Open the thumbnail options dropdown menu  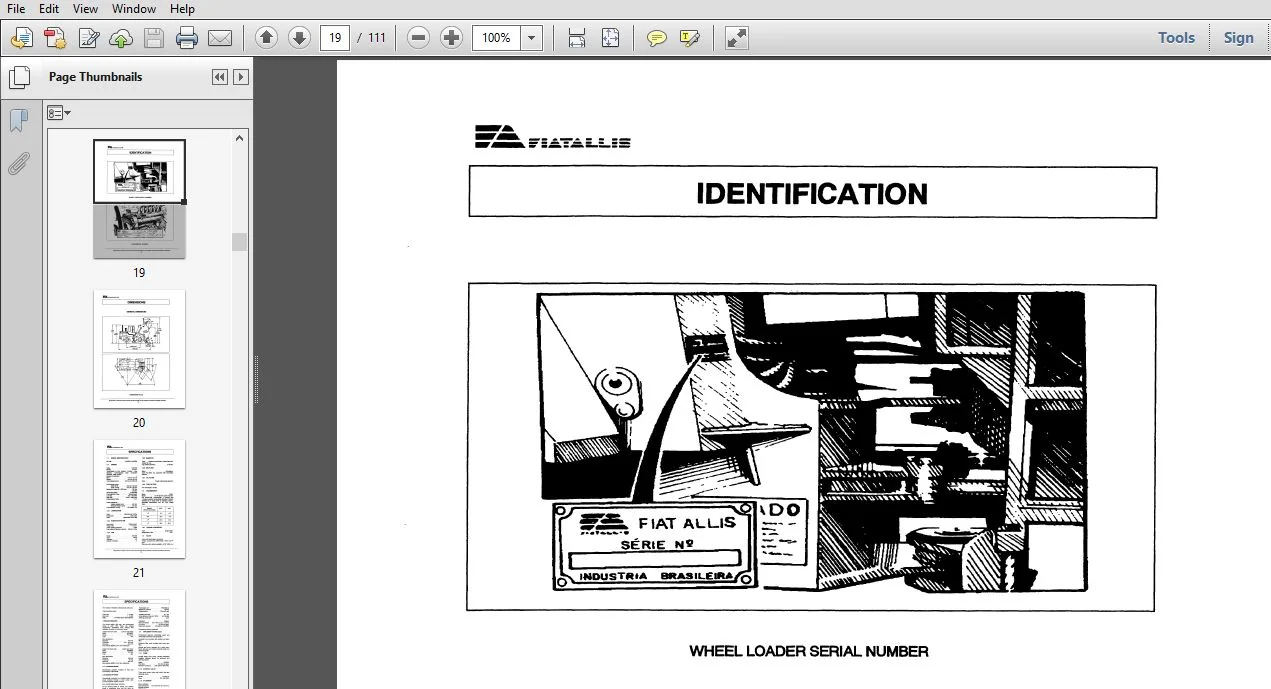(59, 113)
